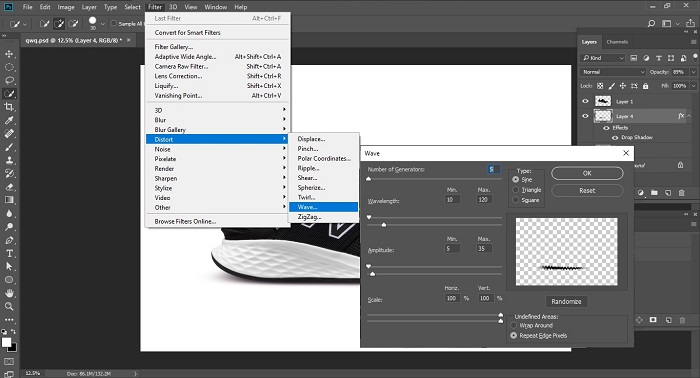Screen dimensions: 700x378
Task: Click Lock transparent pixels icon
Action: coord(600,86)
